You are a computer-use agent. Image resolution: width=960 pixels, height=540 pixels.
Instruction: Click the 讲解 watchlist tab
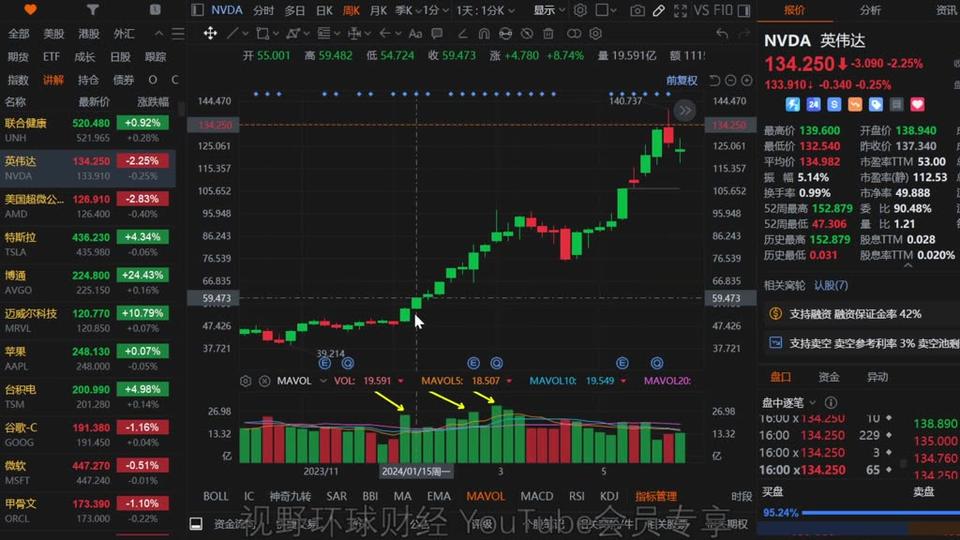coord(53,80)
